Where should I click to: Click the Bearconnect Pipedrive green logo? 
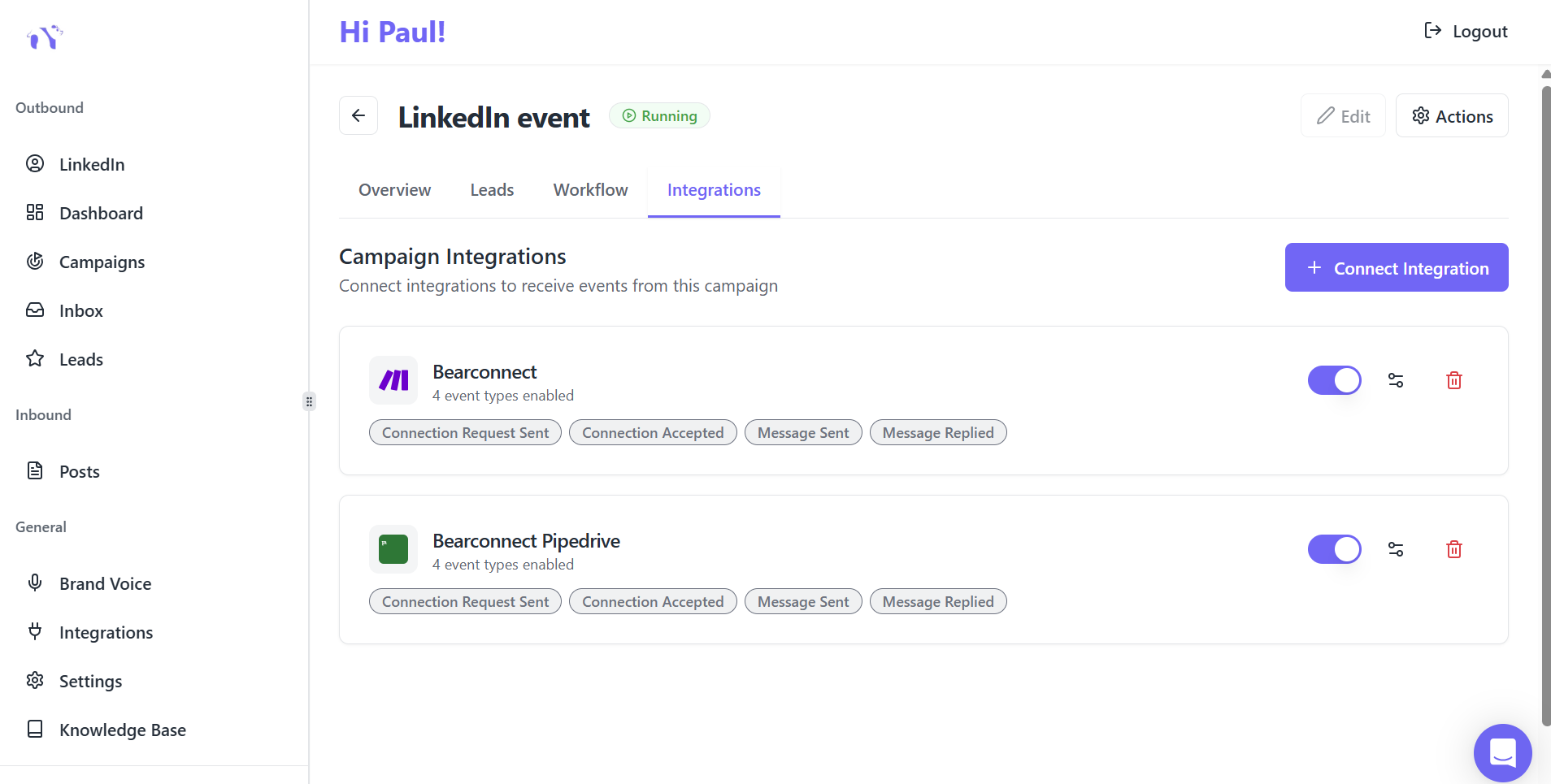393,549
